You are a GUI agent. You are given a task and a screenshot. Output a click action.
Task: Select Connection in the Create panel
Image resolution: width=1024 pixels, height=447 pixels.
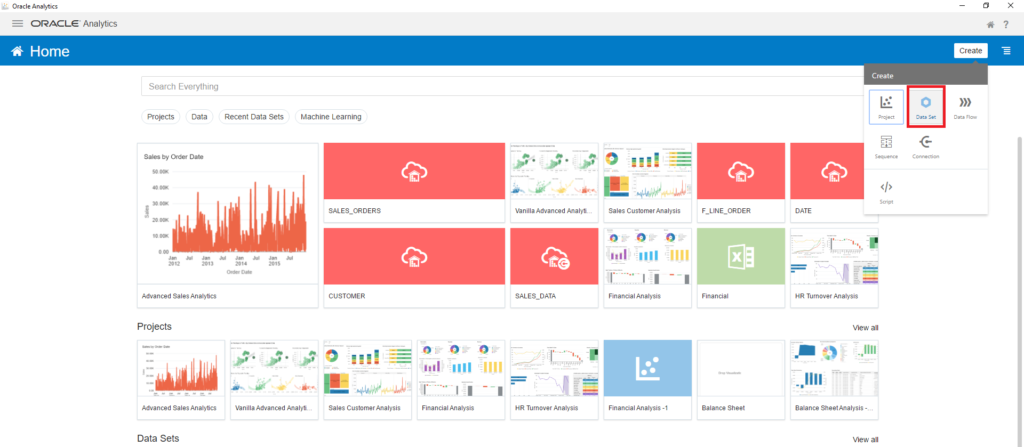[925, 147]
